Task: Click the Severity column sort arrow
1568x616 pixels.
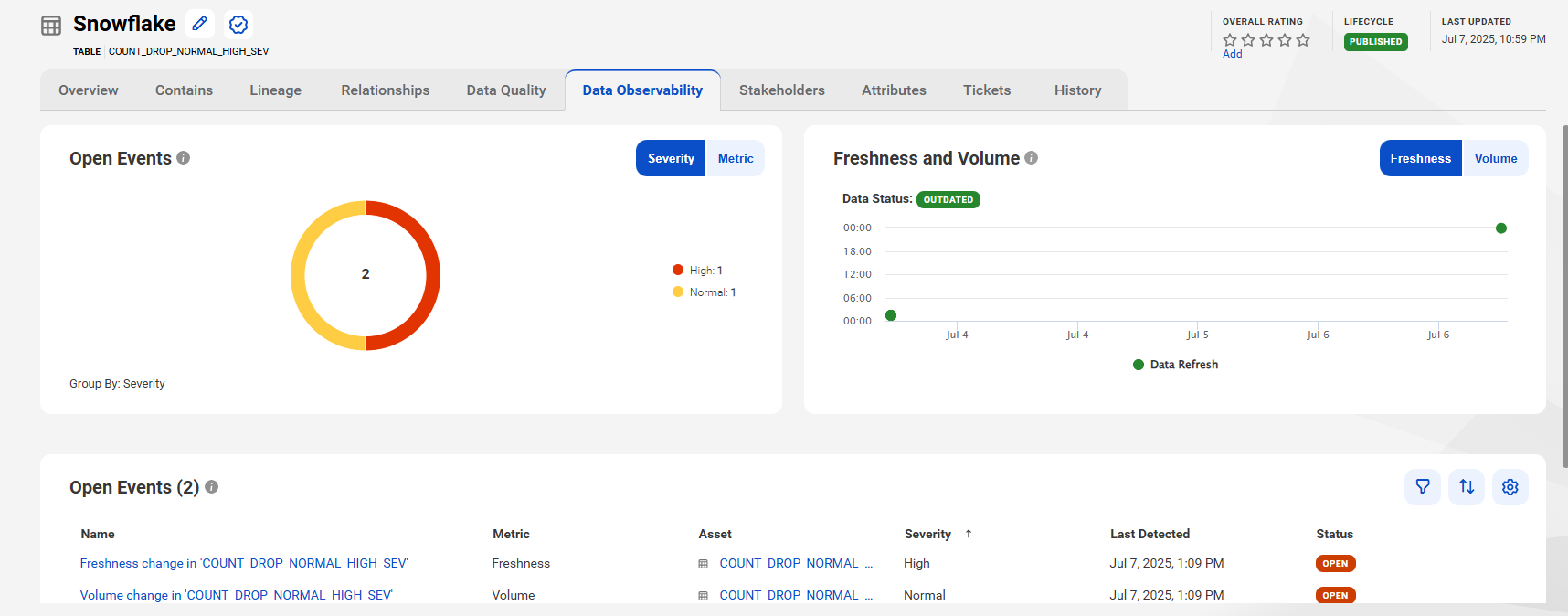Action: click(969, 534)
